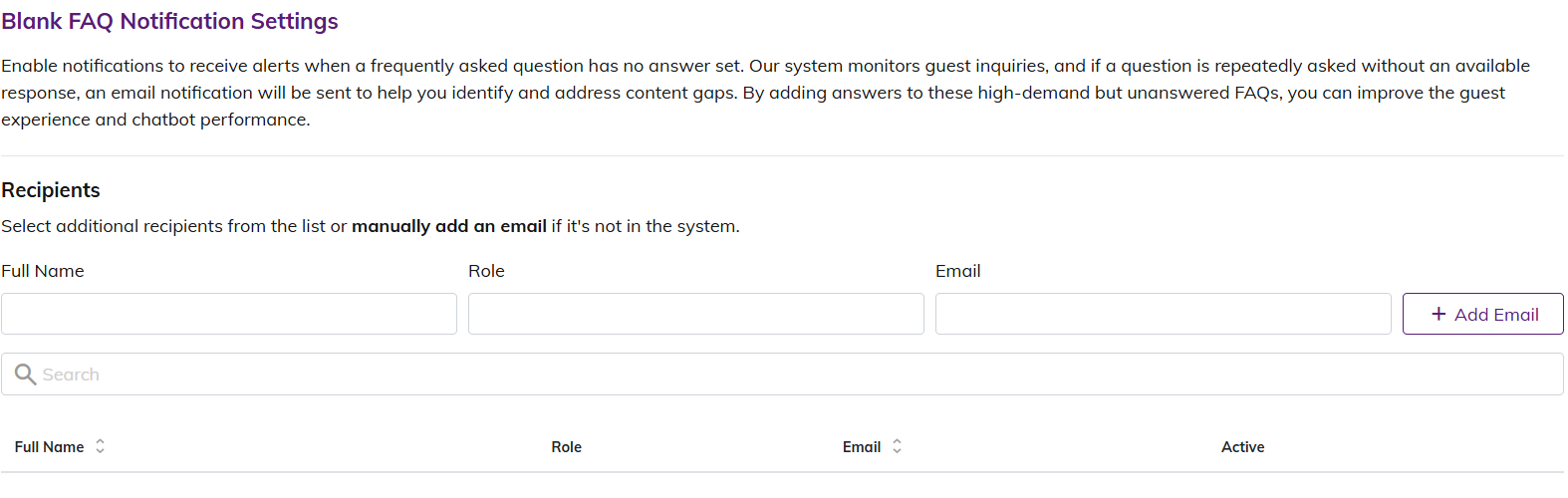Click the Email column header text
This screenshot has width=1568, height=498.
tap(861, 447)
